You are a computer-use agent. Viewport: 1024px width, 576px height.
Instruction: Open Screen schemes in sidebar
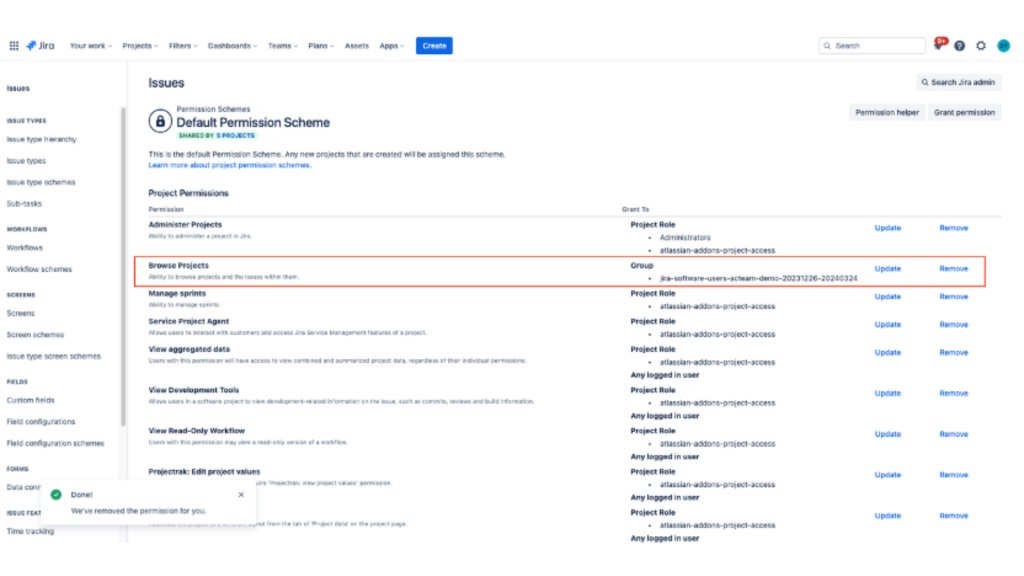pos(35,335)
